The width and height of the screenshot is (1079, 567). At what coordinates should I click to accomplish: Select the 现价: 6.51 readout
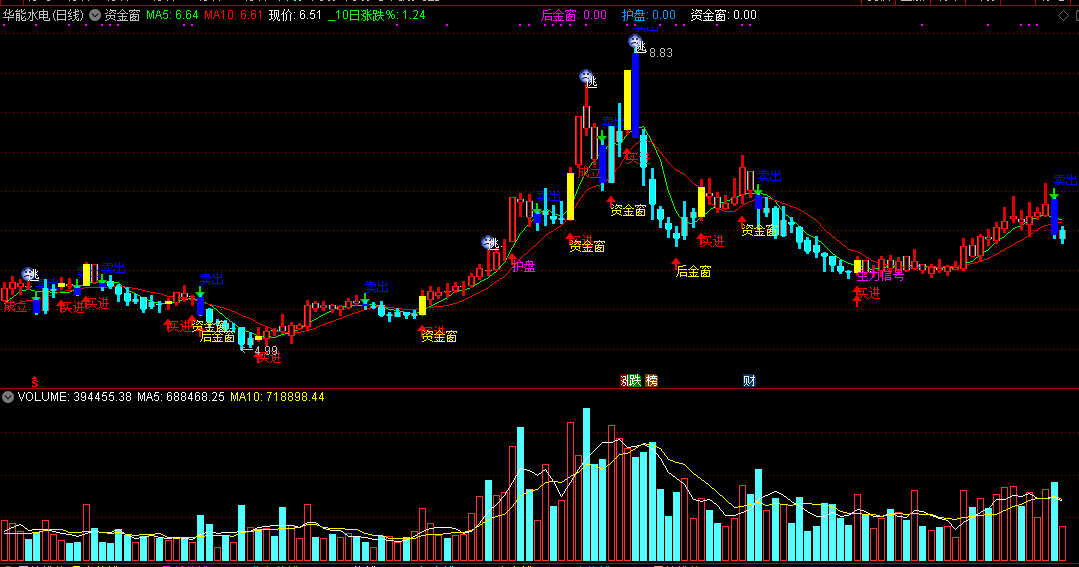click(x=295, y=15)
